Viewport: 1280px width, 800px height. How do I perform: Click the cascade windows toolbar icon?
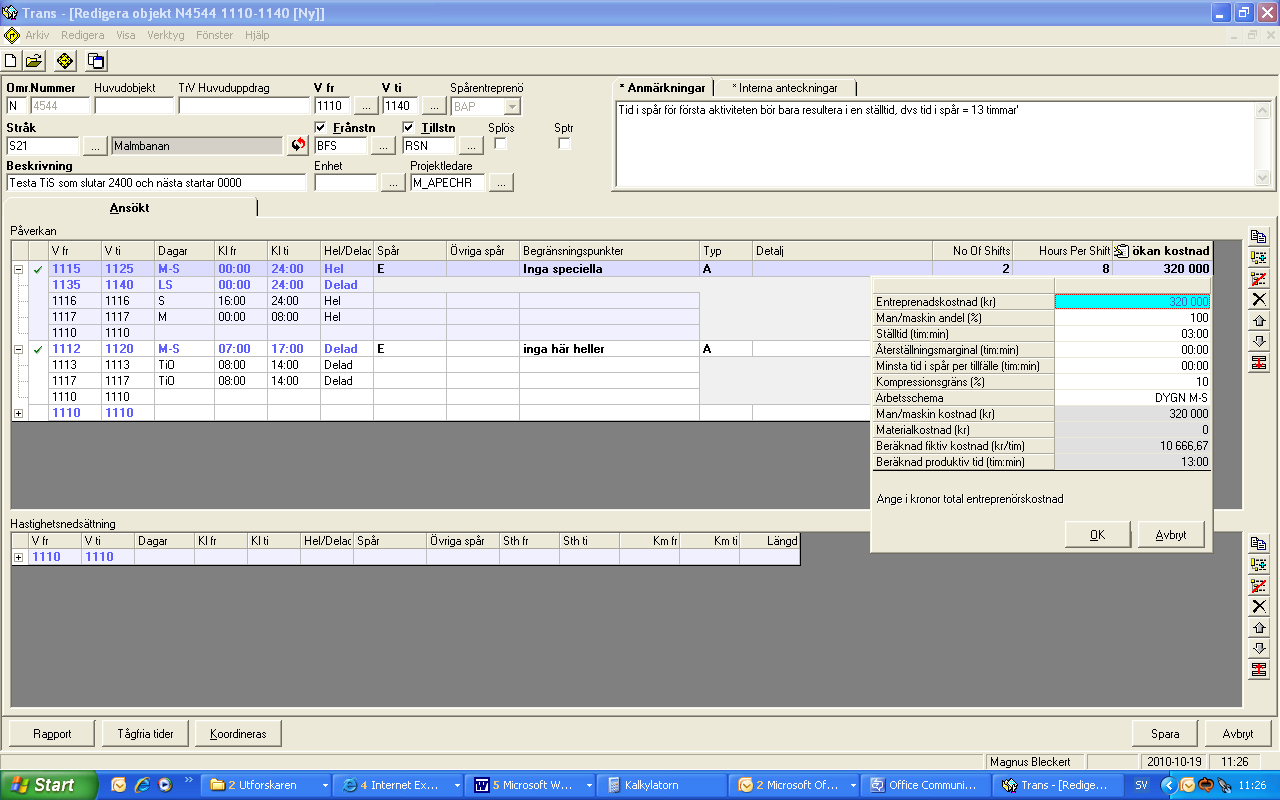click(96, 61)
